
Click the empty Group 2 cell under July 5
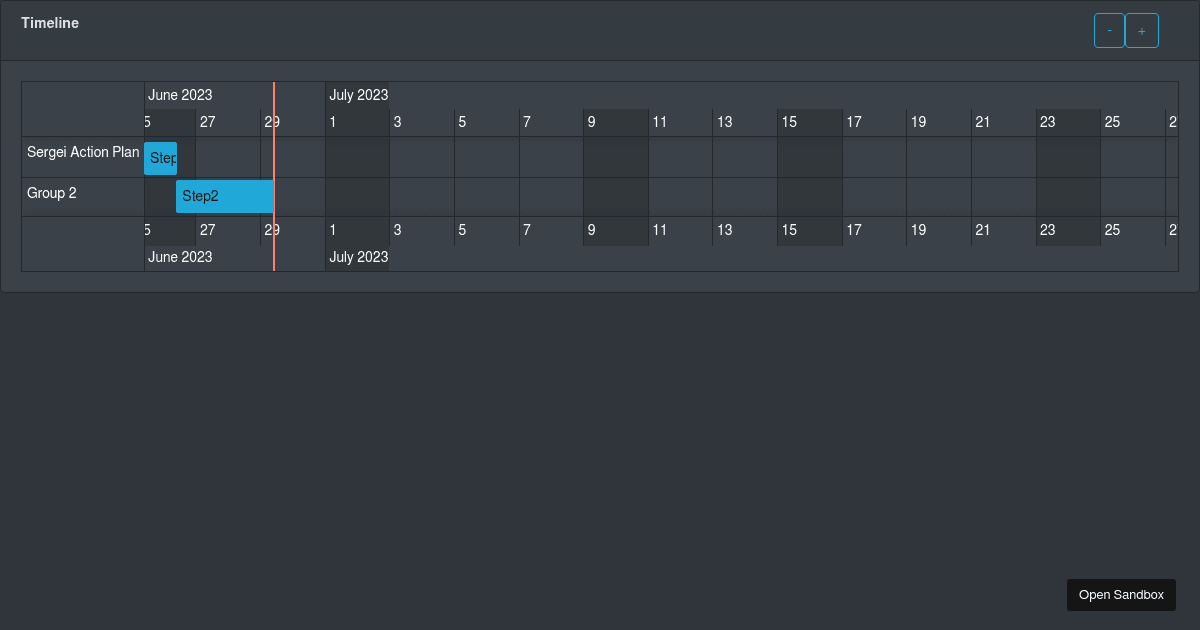[x=486, y=196]
